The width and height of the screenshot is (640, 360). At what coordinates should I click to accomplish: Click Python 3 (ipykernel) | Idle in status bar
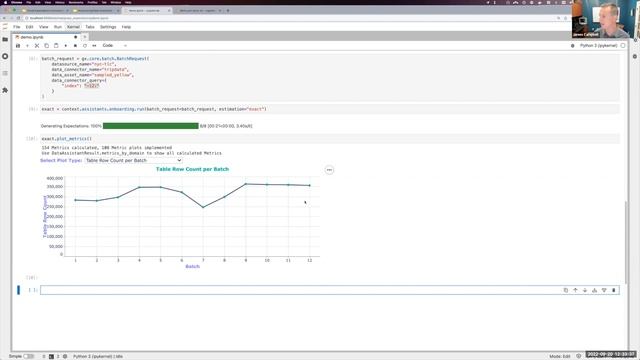tap(98, 356)
